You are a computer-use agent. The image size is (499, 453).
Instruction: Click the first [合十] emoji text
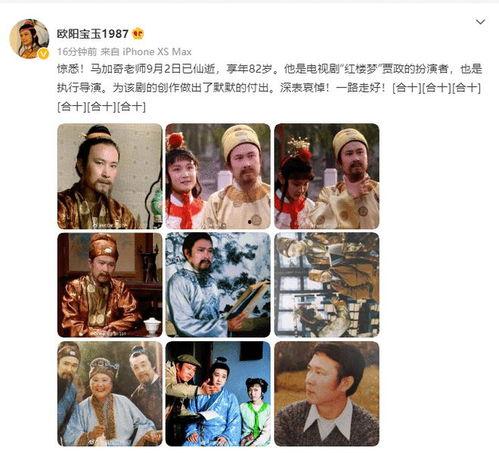click(407, 88)
